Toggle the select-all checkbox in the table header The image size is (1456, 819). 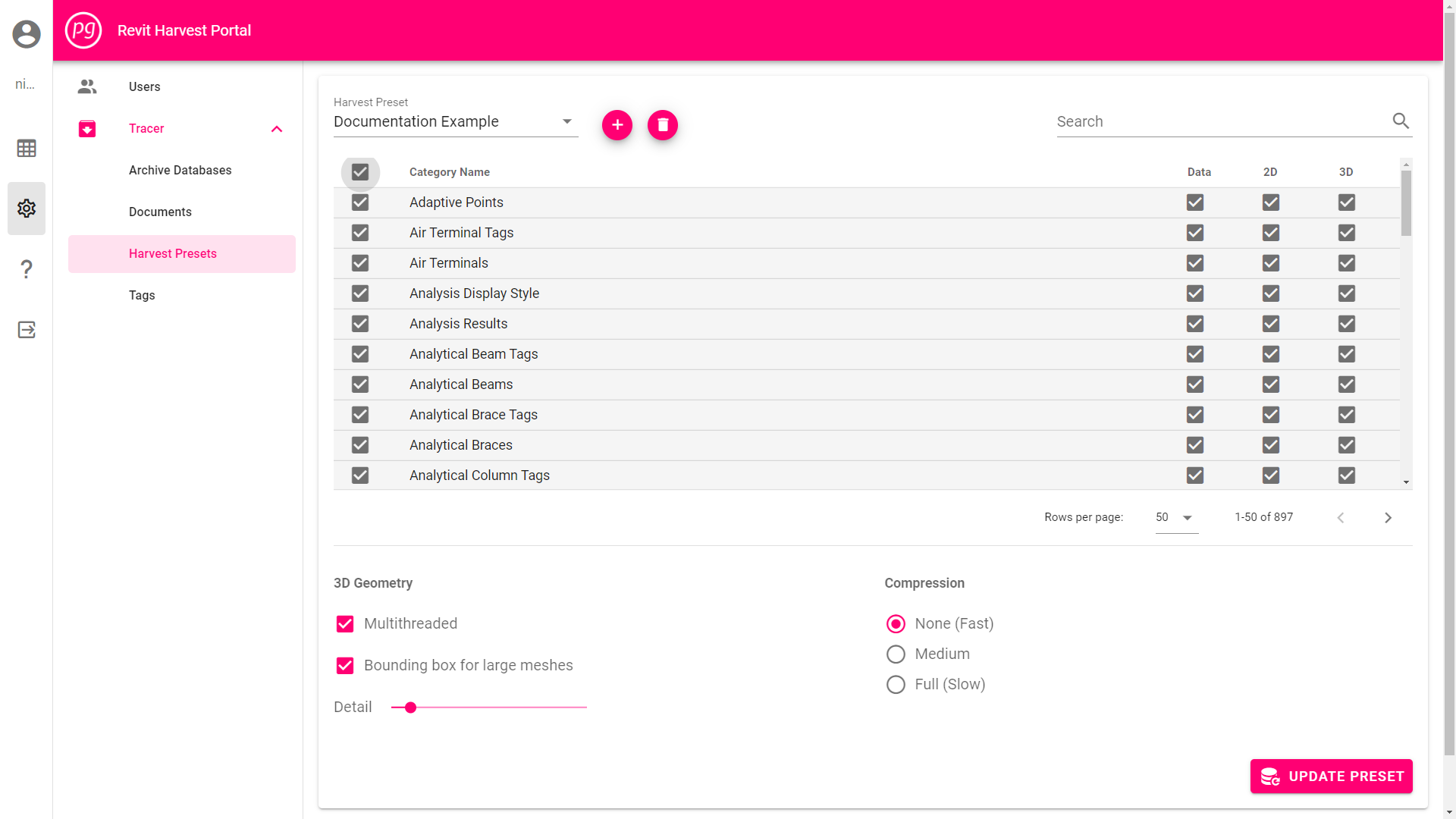pos(360,172)
